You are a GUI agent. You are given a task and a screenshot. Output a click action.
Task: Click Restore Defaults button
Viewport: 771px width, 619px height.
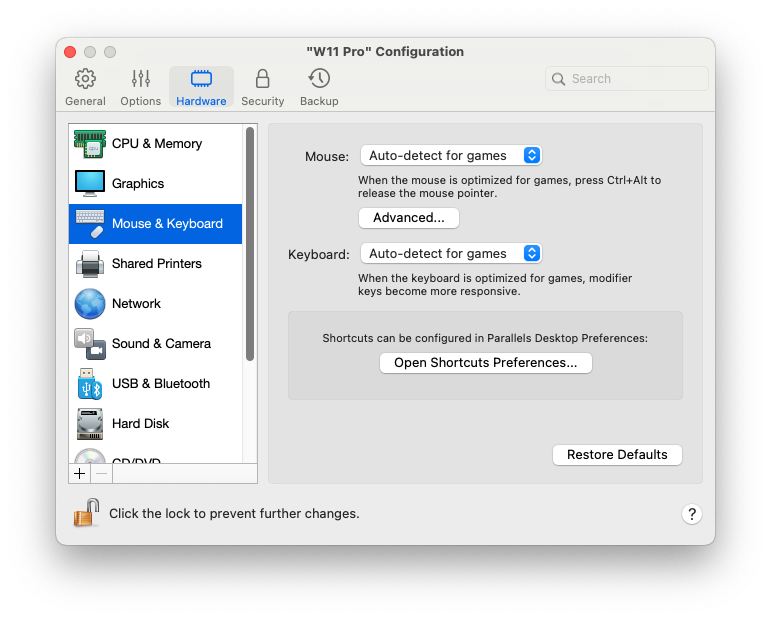point(617,455)
